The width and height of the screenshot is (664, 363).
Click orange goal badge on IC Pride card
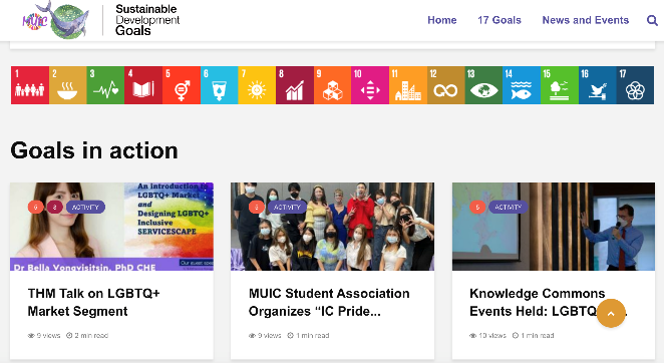click(257, 207)
